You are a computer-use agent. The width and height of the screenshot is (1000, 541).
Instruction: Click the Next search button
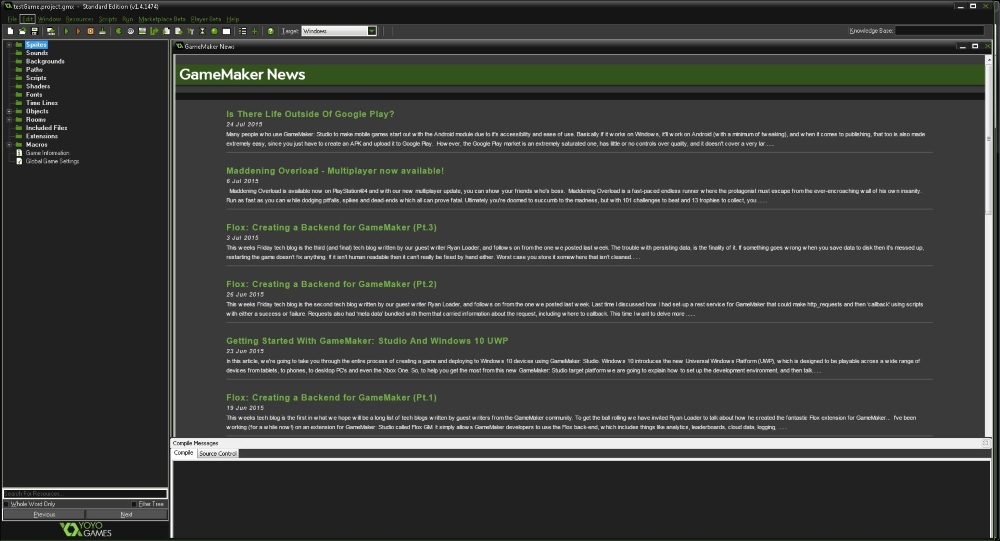[126, 514]
